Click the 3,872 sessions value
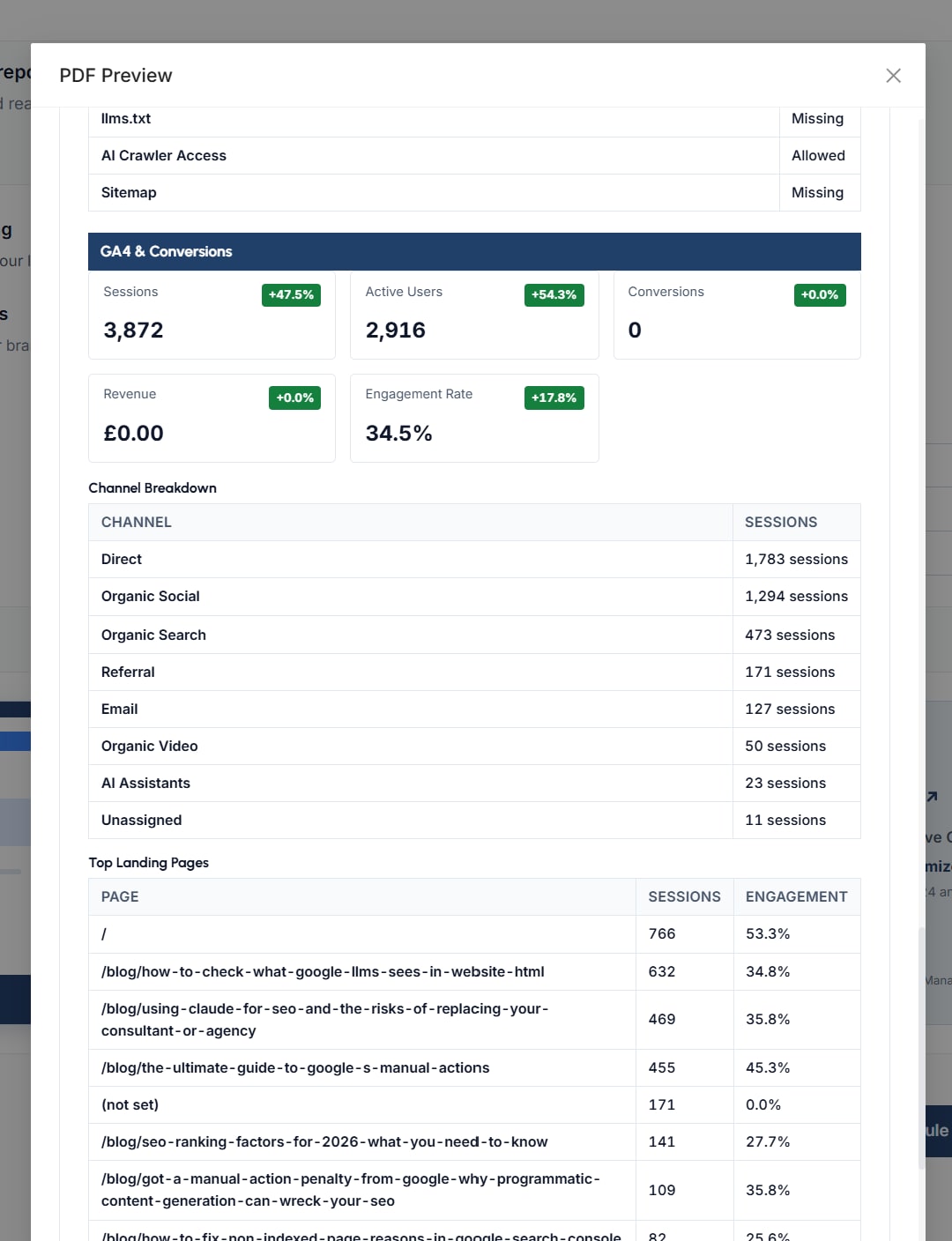The width and height of the screenshot is (952, 1241). pos(133,331)
